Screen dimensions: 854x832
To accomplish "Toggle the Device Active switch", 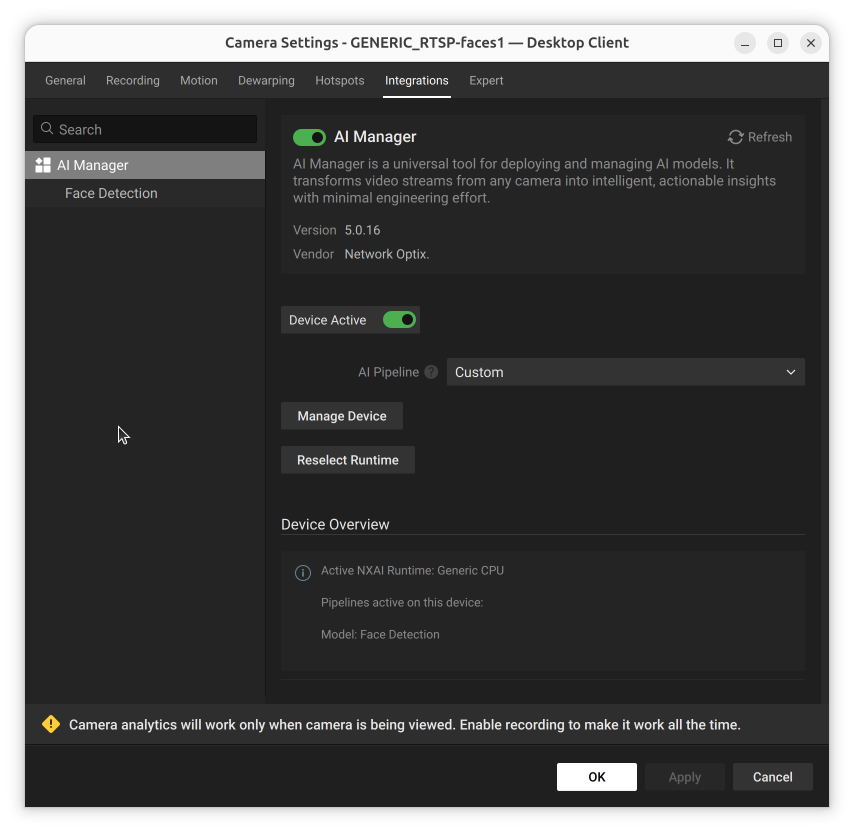I will [x=399, y=320].
